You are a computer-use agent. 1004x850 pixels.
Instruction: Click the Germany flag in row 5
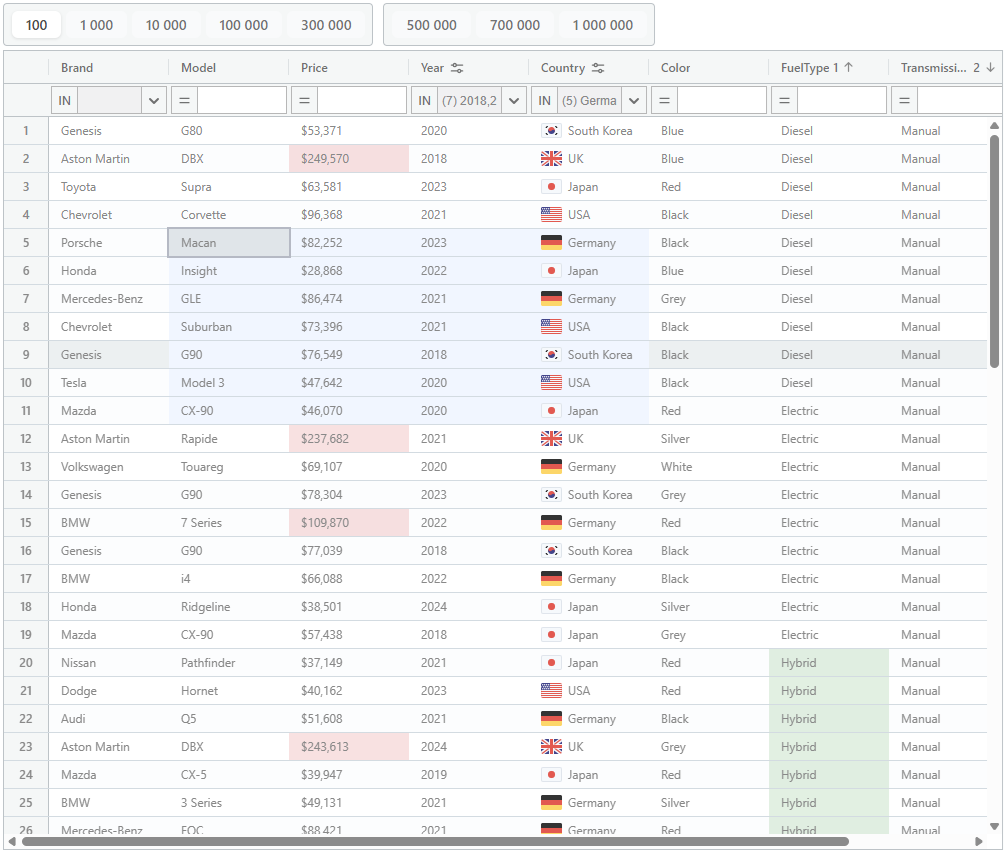551,243
